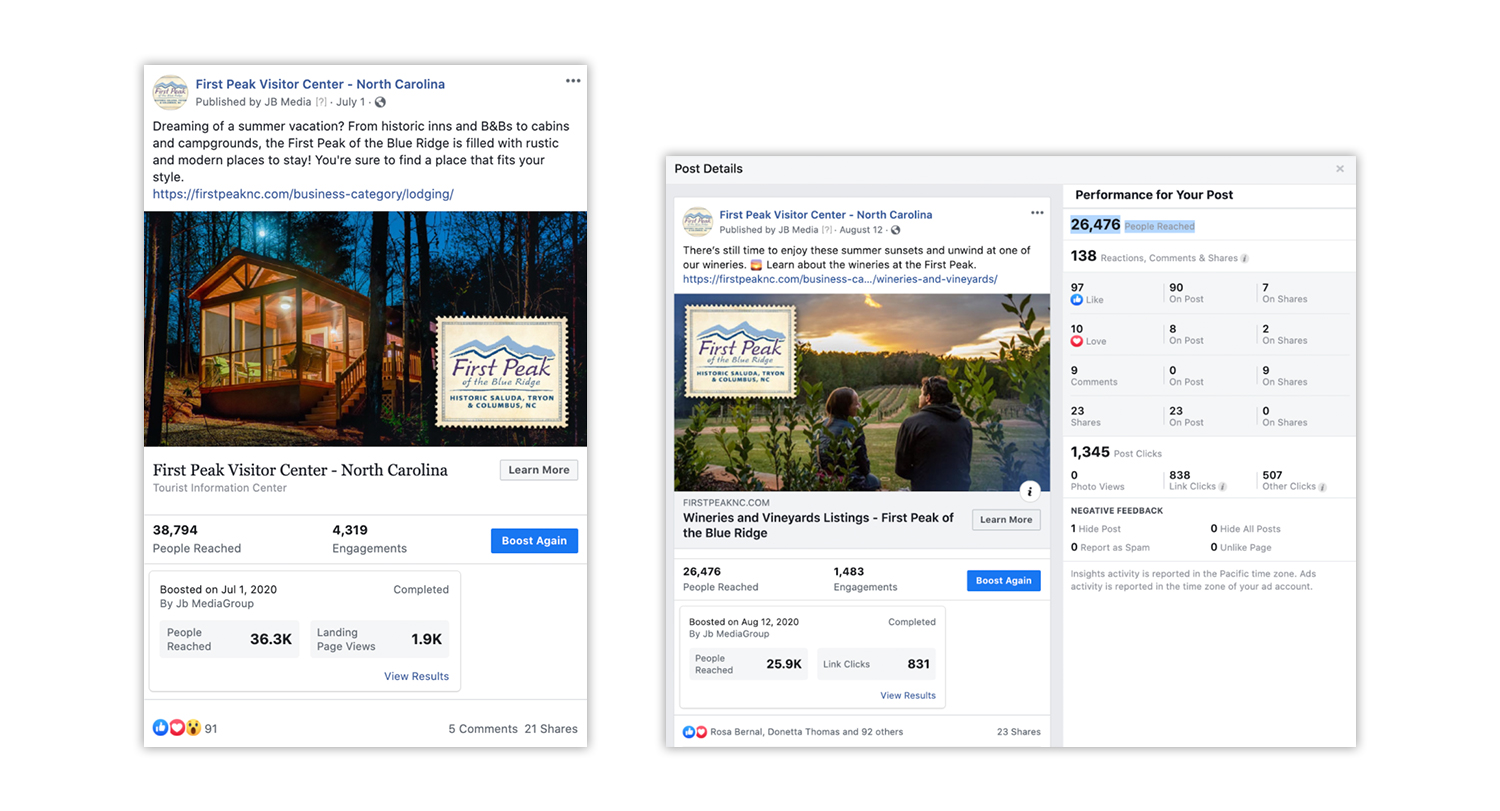This screenshot has width=1500, height=811.
Task: Click the blue Like icon in performance panel
Action: coord(1077,300)
